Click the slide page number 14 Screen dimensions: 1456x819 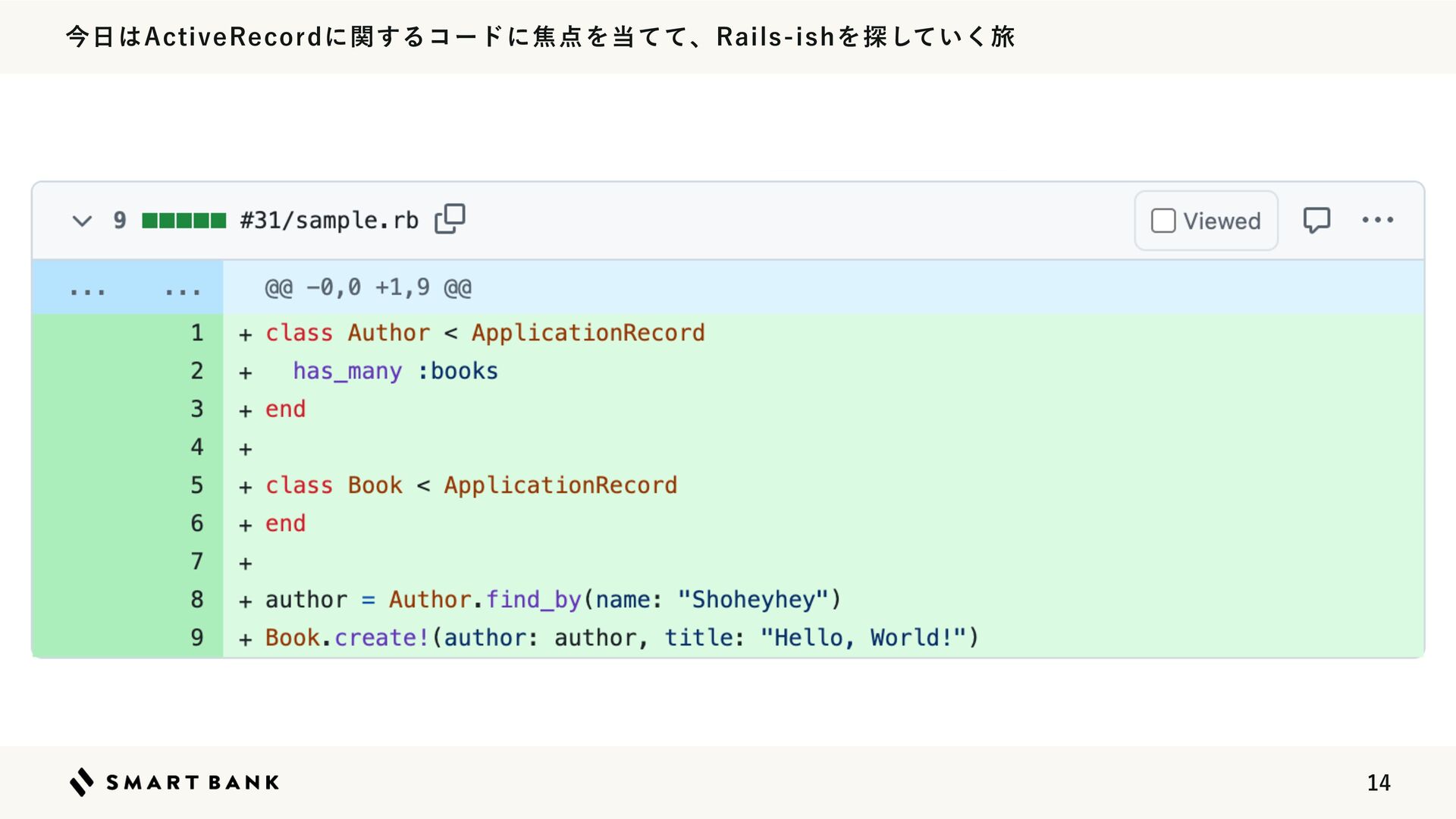[x=1378, y=783]
